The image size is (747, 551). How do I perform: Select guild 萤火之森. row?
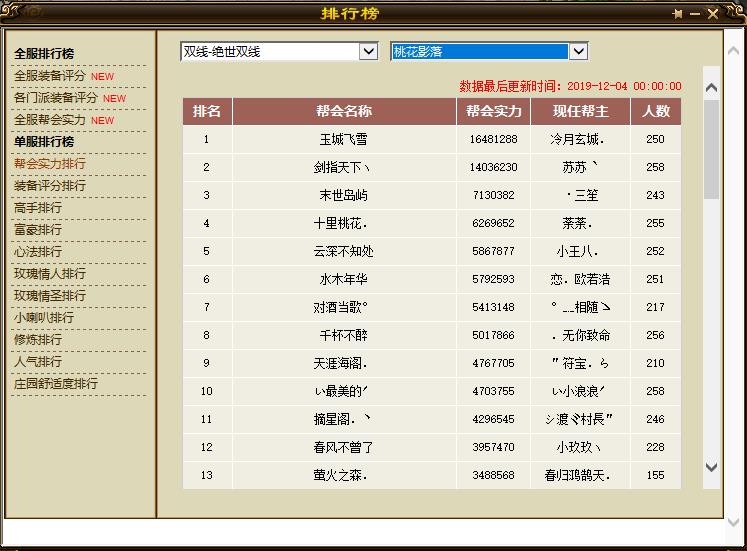tap(432, 475)
